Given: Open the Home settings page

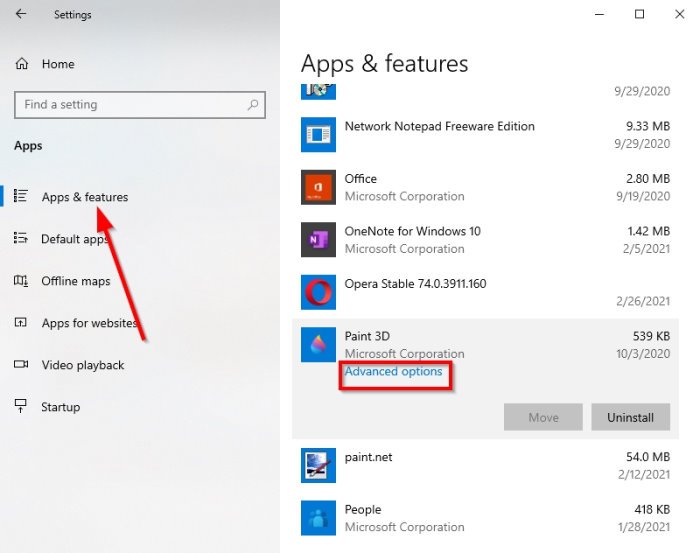Looking at the screenshot, I should pos(57,64).
